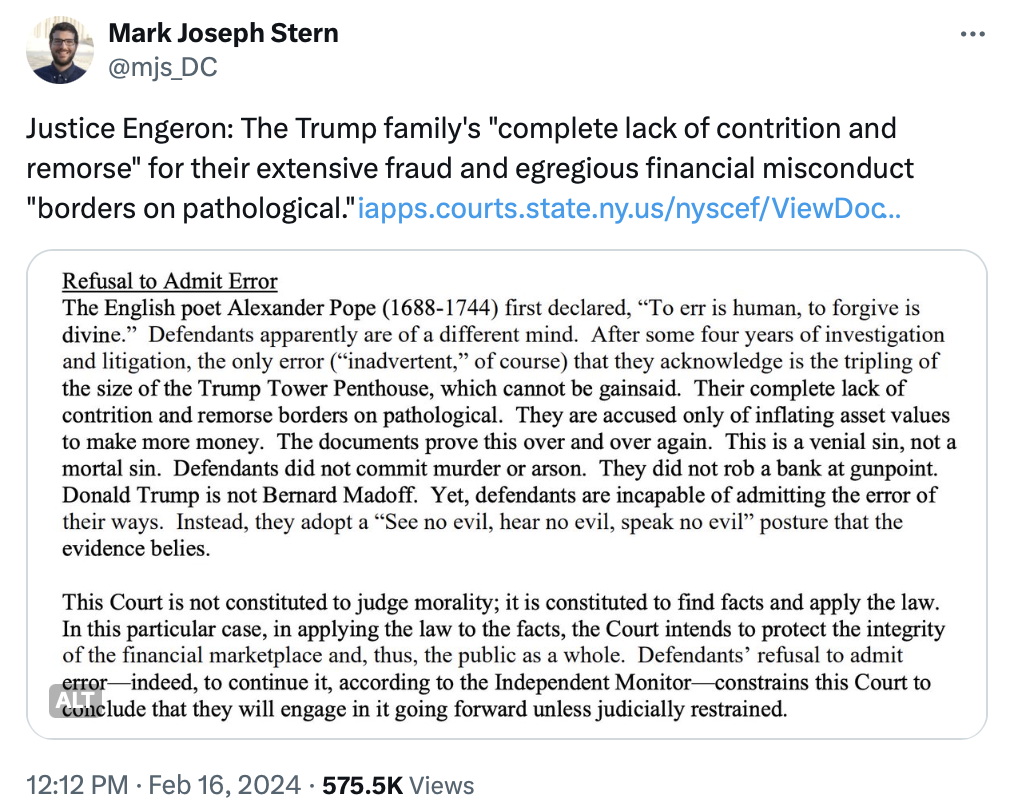Open the three-dot more options menu

tap(972, 34)
